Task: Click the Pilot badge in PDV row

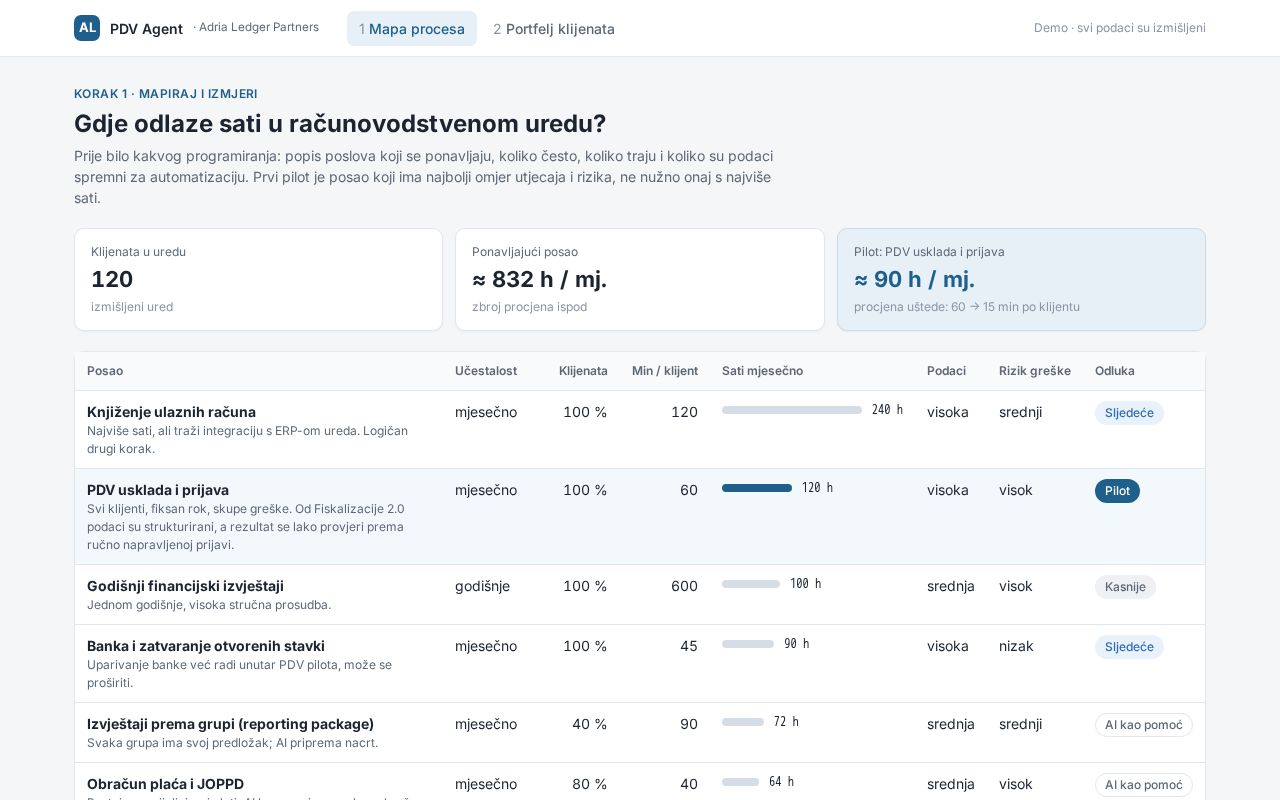Action: 1117,491
